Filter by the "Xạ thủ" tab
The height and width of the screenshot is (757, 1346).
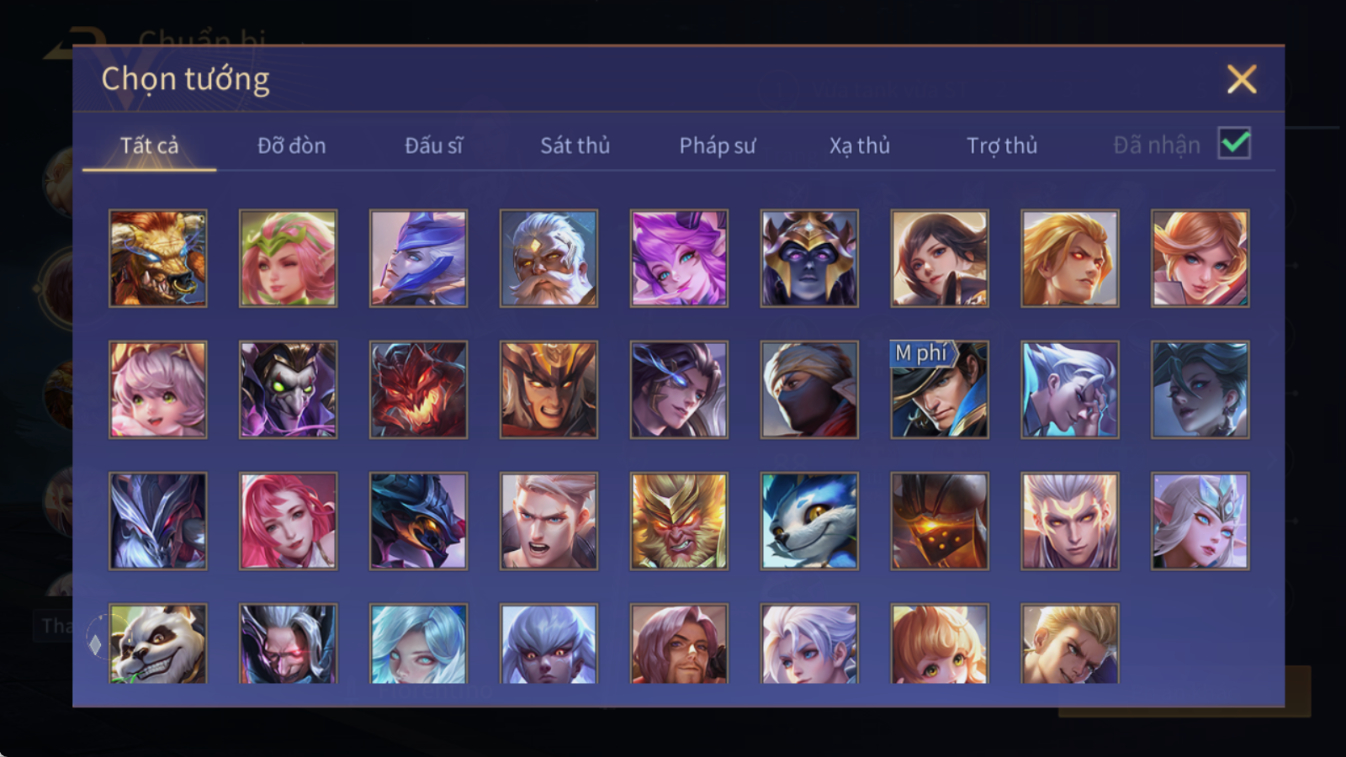pos(859,146)
